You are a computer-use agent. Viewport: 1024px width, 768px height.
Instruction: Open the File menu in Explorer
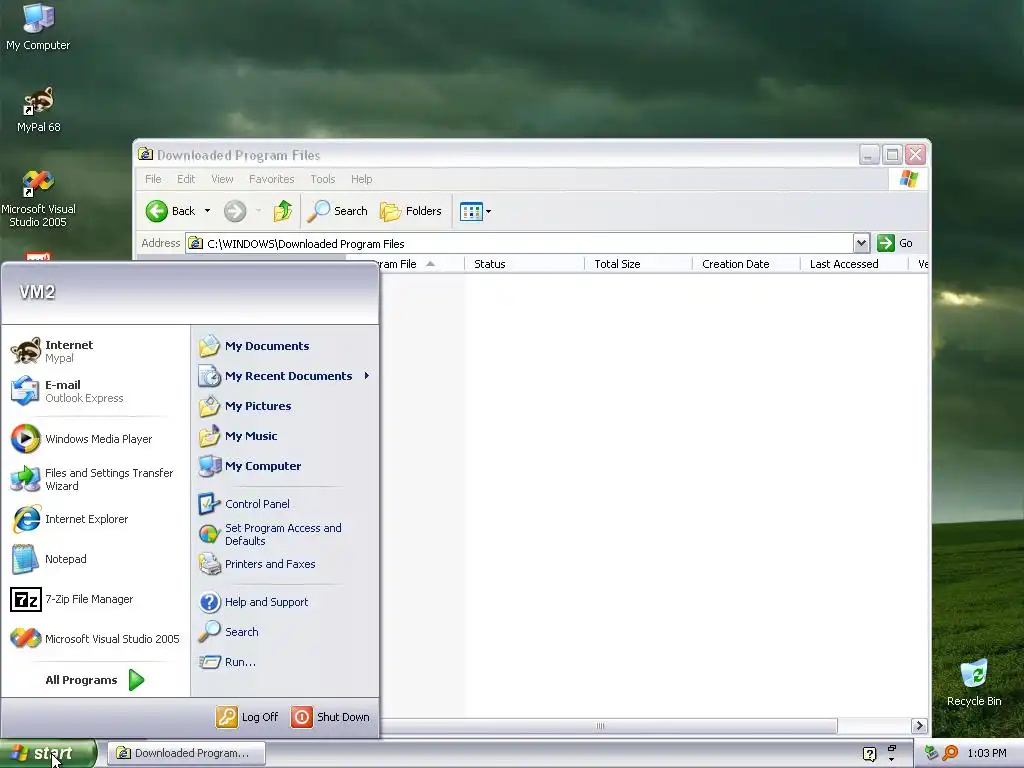[x=153, y=179]
